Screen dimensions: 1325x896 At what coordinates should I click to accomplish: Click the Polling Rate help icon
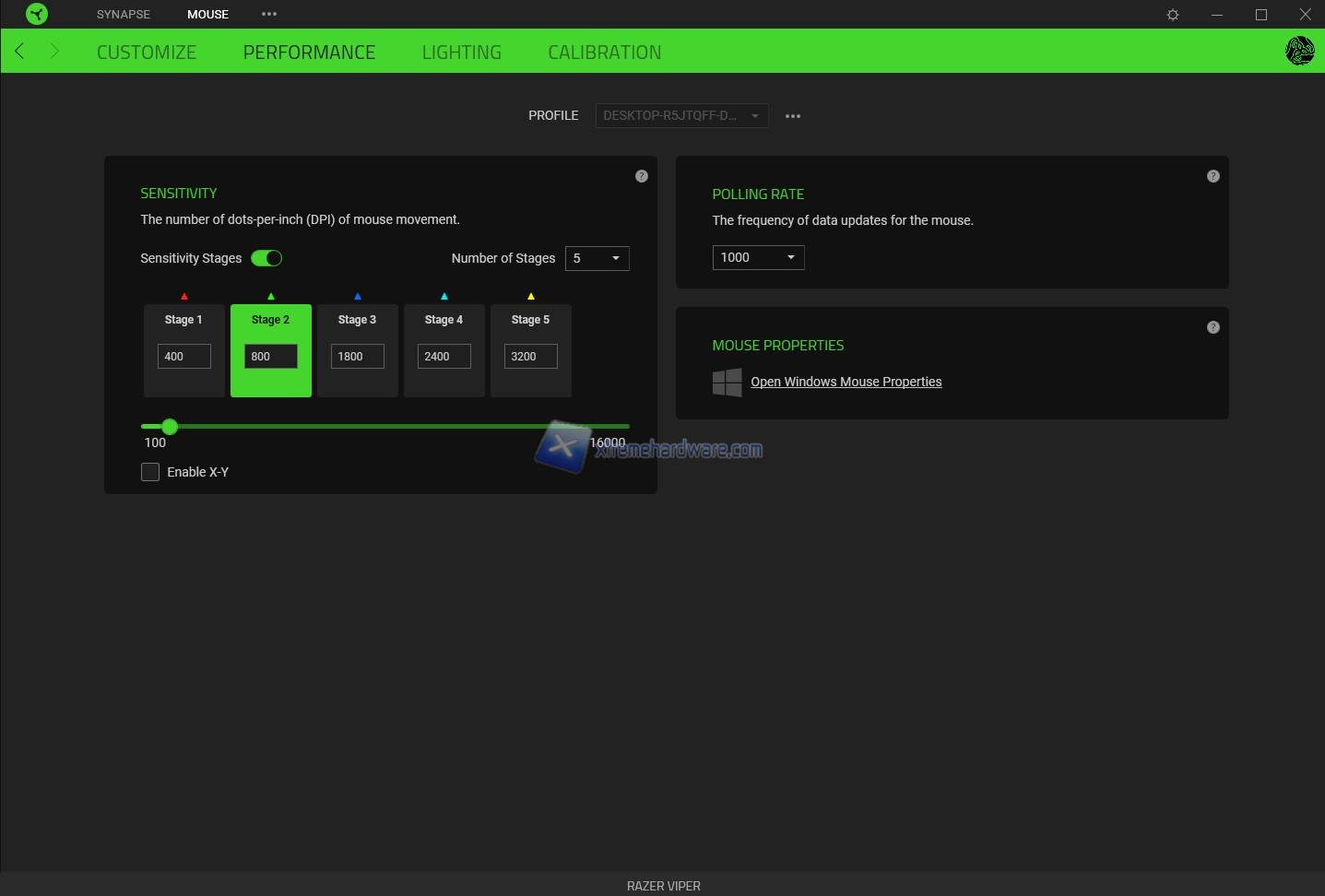[x=1213, y=176]
